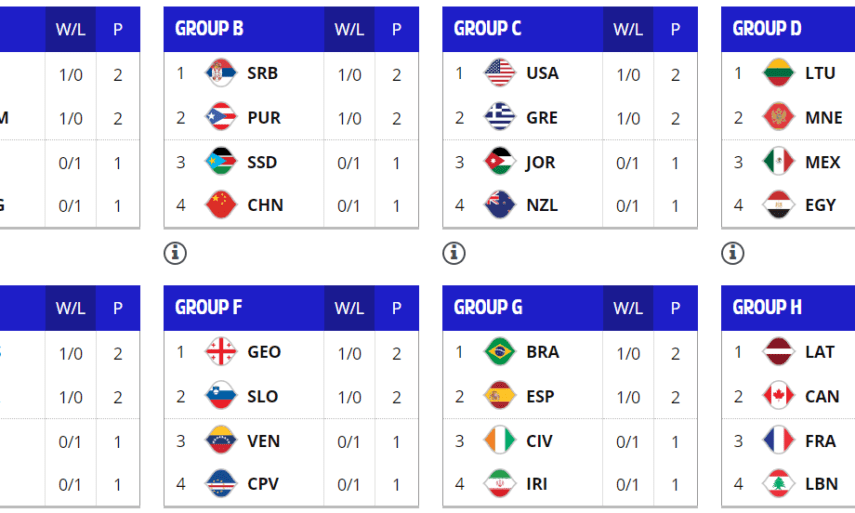855x513 pixels.
Task: Click the Greece flag icon
Action: [499, 117]
